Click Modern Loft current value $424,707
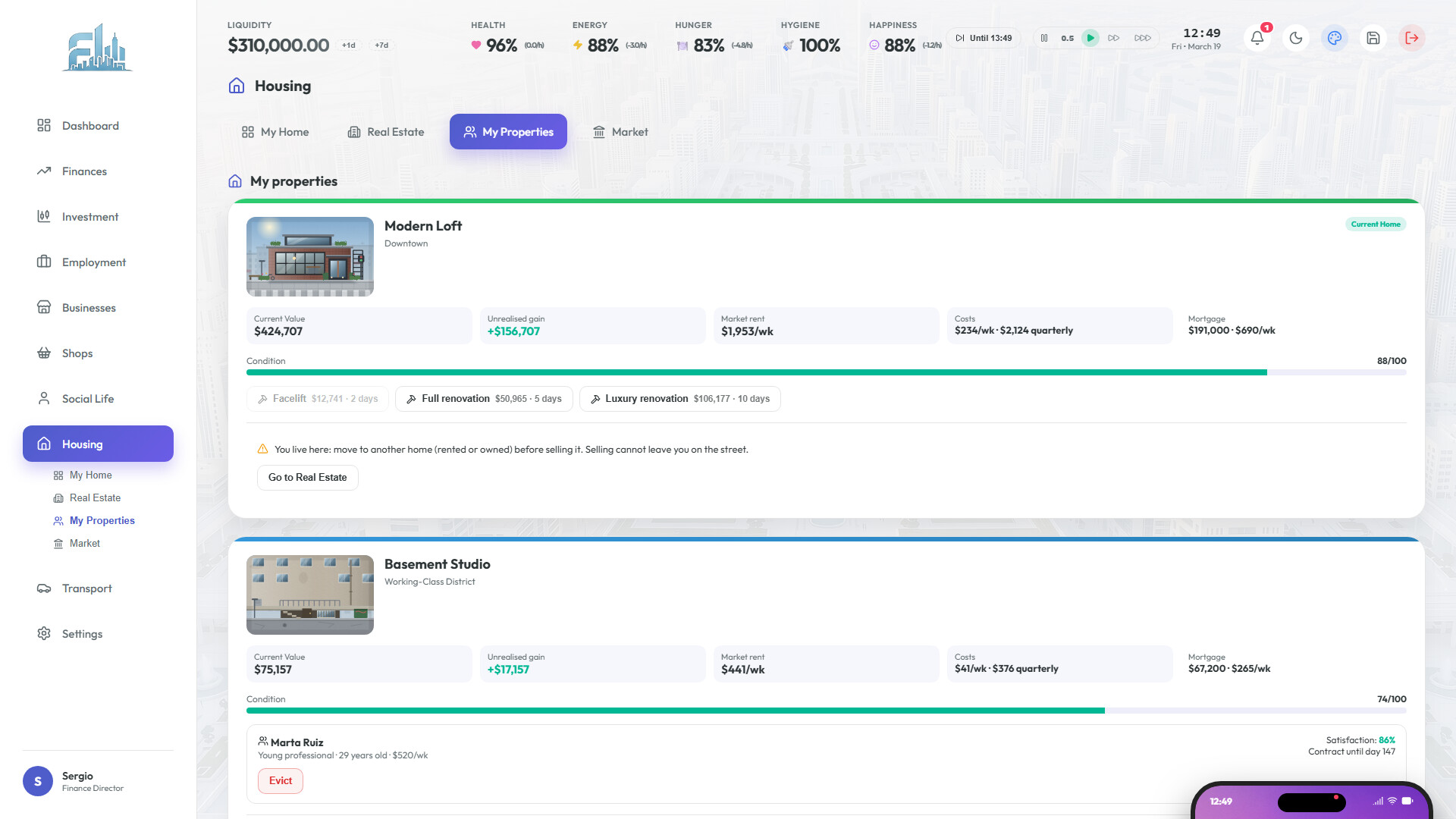This screenshot has width=1456, height=819. pos(278,331)
